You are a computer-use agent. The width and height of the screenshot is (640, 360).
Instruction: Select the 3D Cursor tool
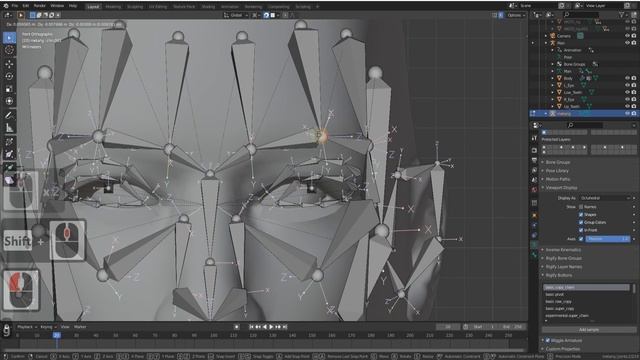9,50
